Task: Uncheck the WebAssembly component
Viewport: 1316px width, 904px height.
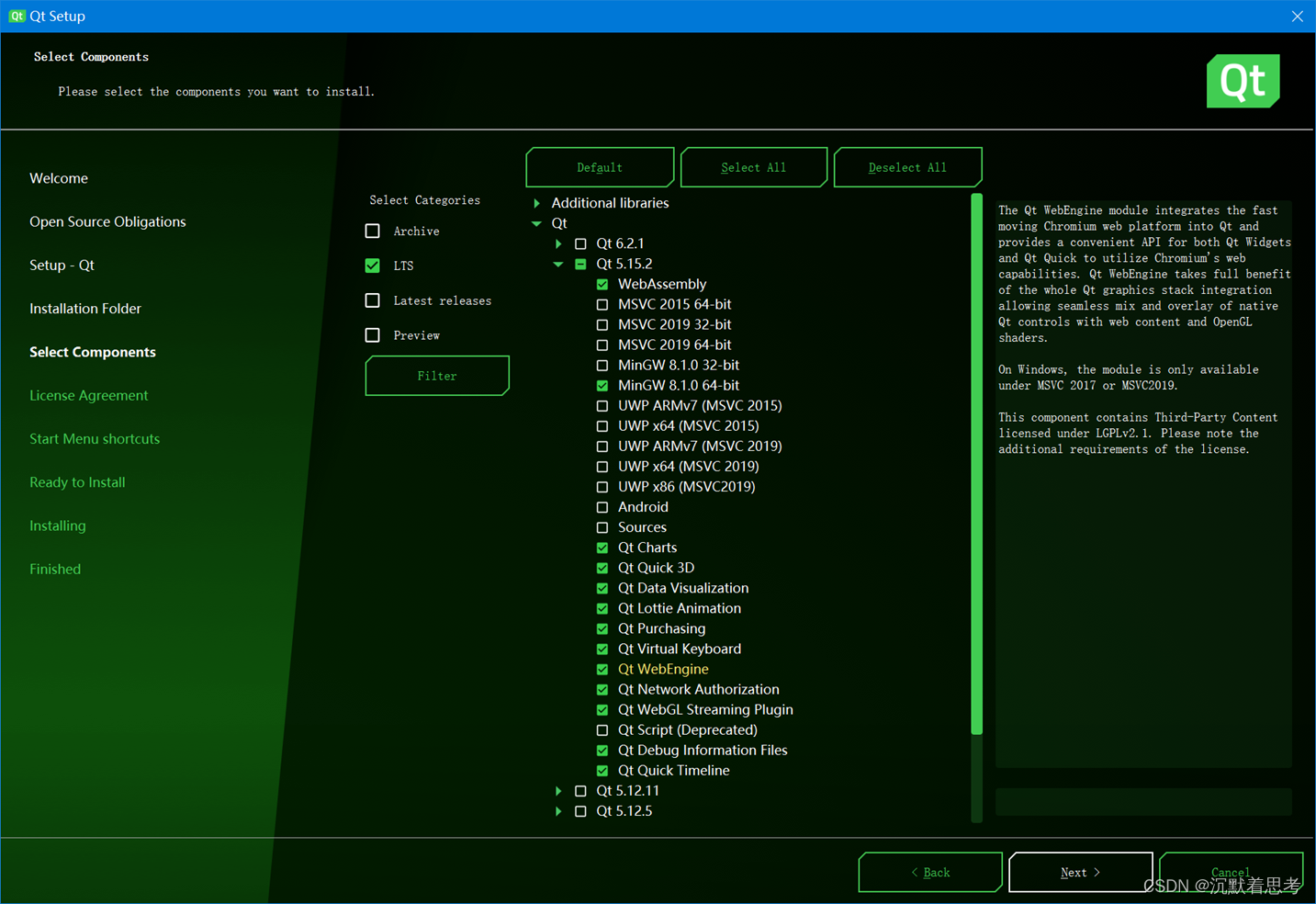Action: 602,284
